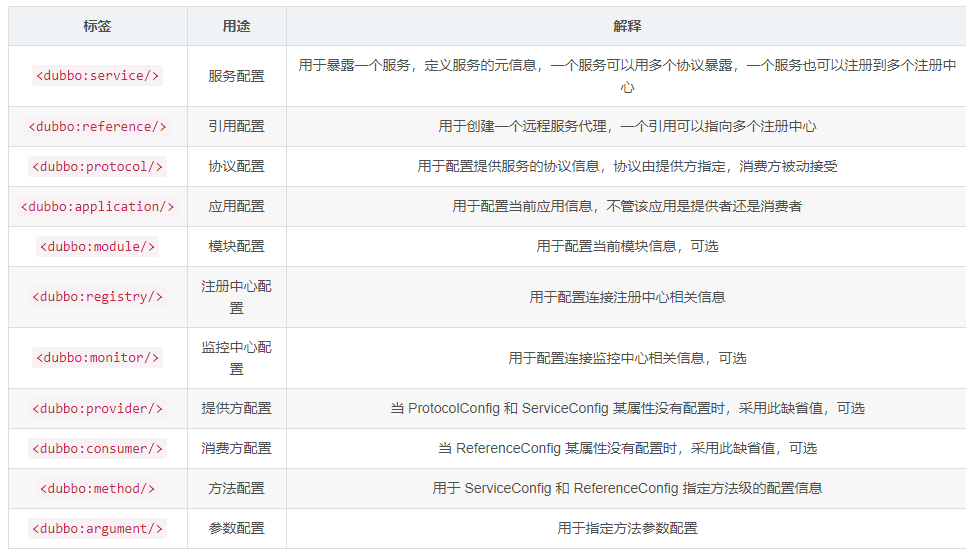The width and height of the screenshot is (966, 558).
Task: Click the 服务配置 cell
Action: click(237, 76)
